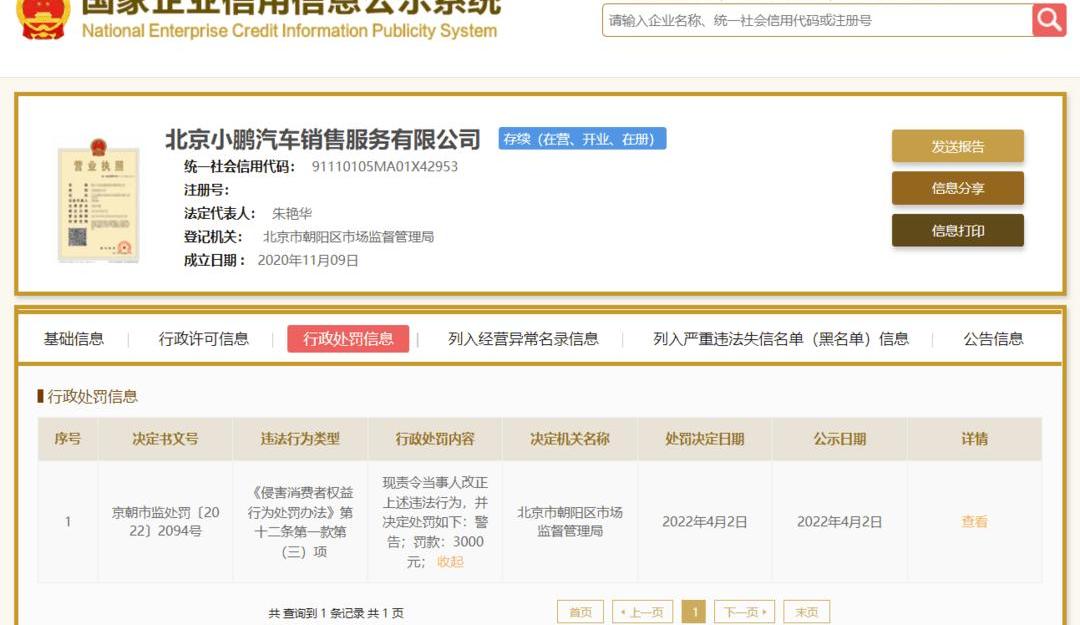Click the 公示日期 column header
The image size is (1080, 625).
coord(840,439)
